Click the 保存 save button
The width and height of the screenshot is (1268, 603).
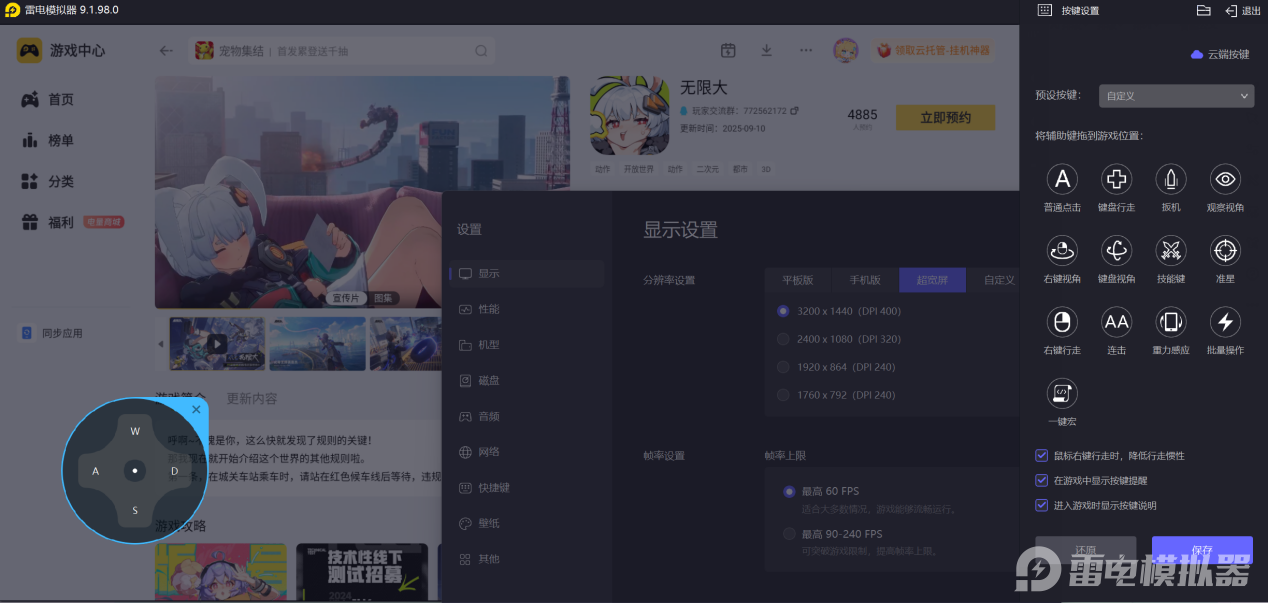pos(1202,551)
